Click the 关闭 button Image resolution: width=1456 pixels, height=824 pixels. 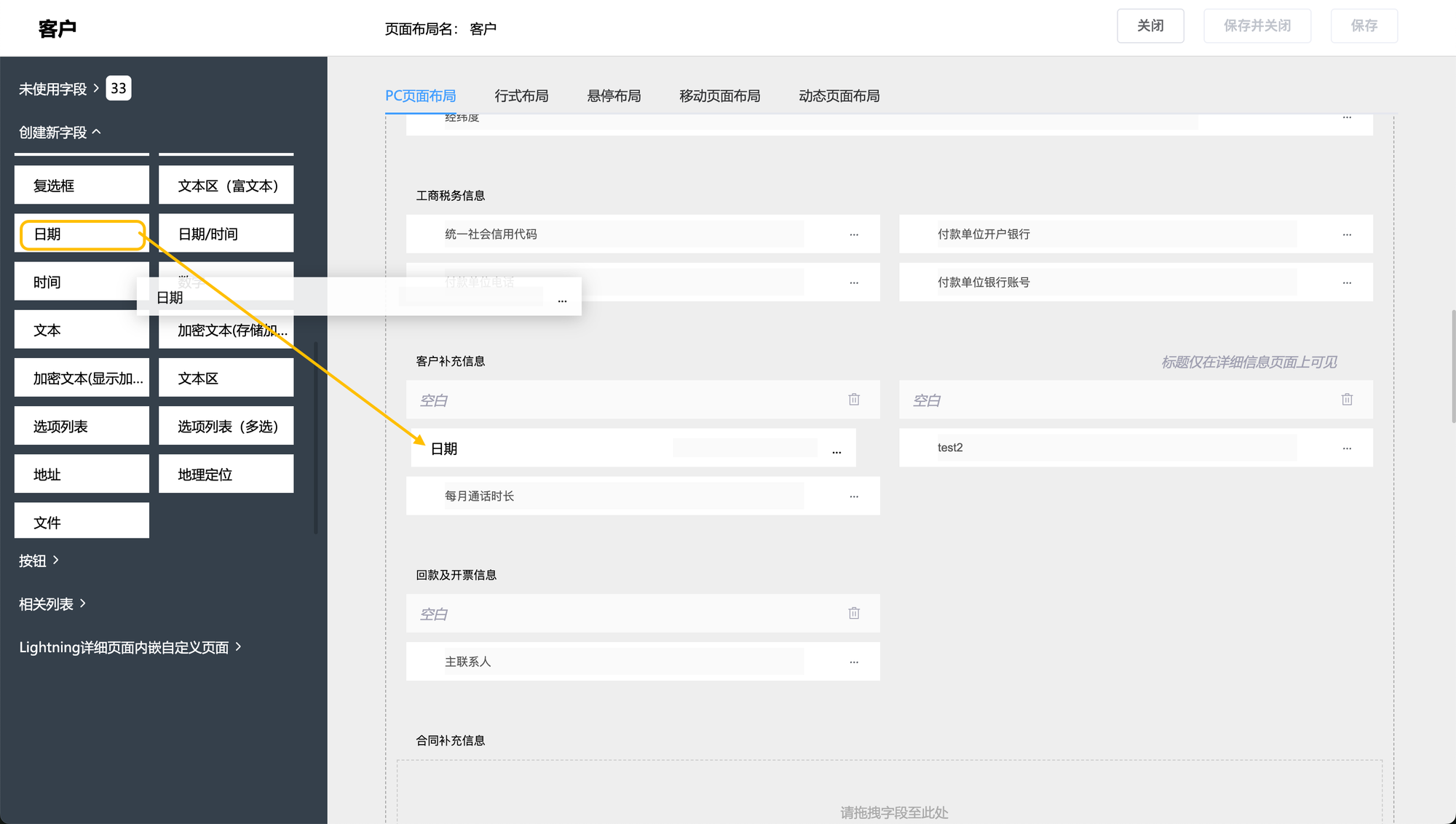pyautogui.click(x=1150, y=26)
